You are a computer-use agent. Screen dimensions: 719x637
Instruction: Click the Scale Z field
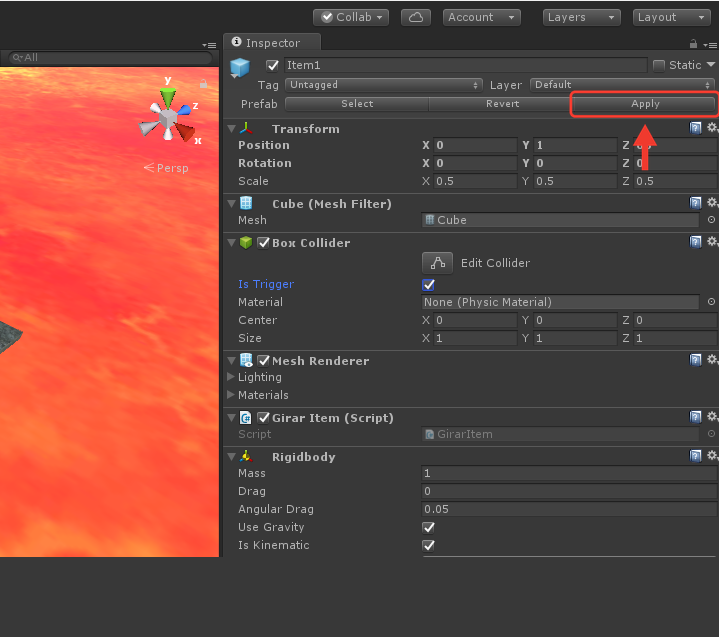[675, 181]
